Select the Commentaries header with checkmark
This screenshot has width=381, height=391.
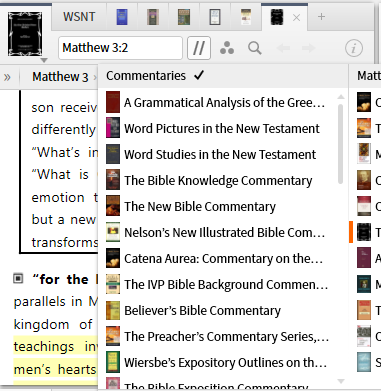pyautogui.click(x=155, y=76)
